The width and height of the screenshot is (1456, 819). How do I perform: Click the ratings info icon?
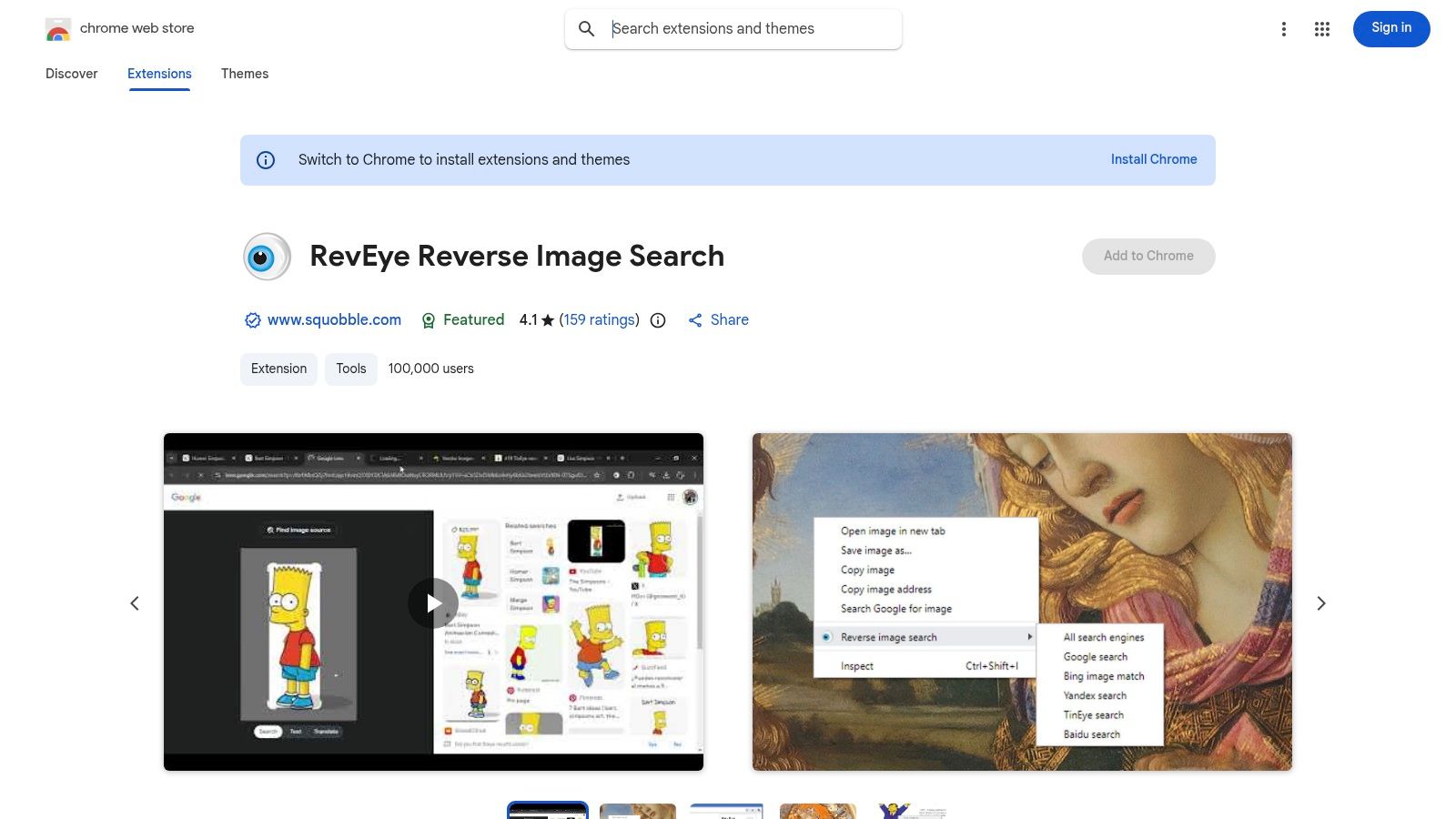pyautogui.click(x=658, y=320)
